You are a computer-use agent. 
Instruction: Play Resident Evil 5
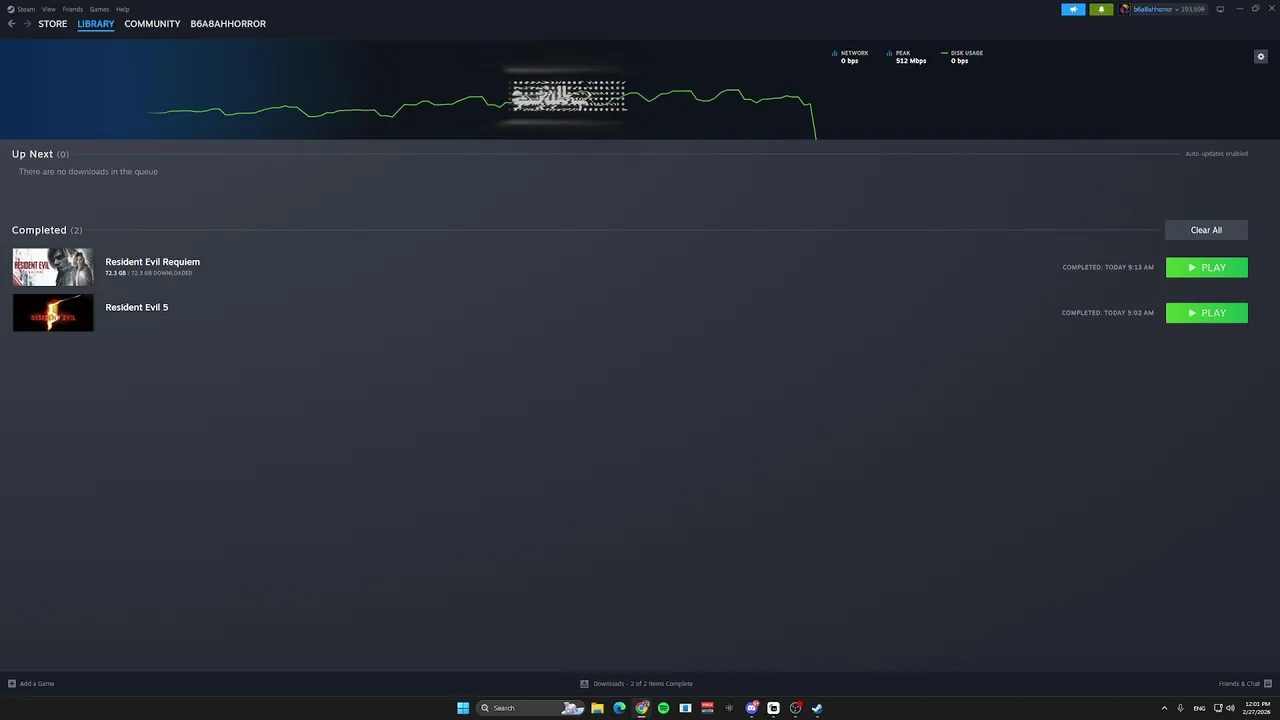coord(1207,313)
